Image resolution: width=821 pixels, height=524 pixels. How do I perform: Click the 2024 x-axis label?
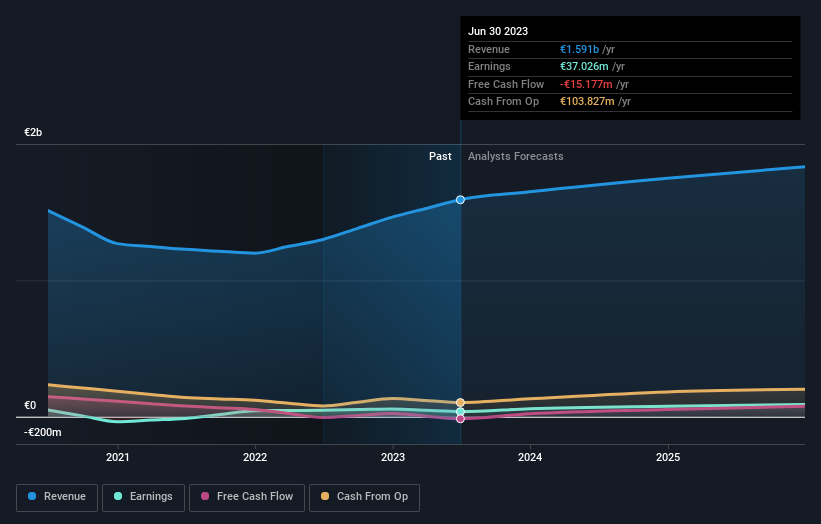click(530, 457)
